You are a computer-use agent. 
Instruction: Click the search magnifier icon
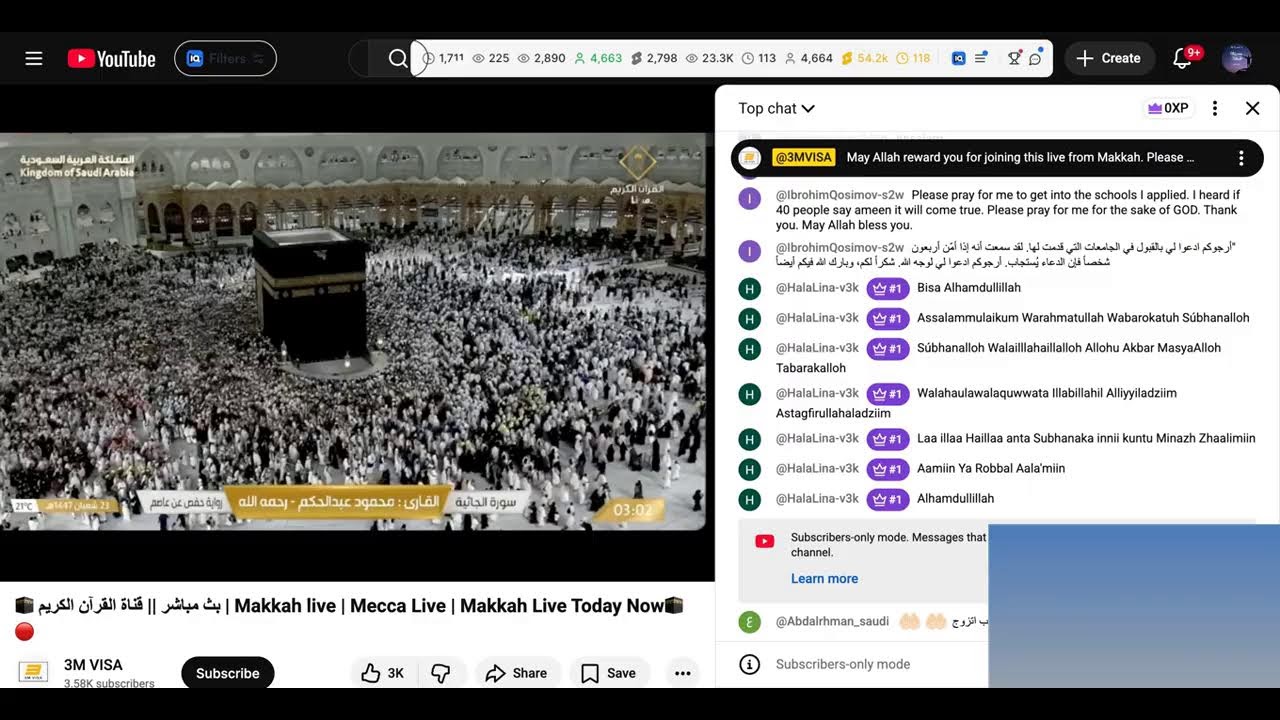coord(398,59)
